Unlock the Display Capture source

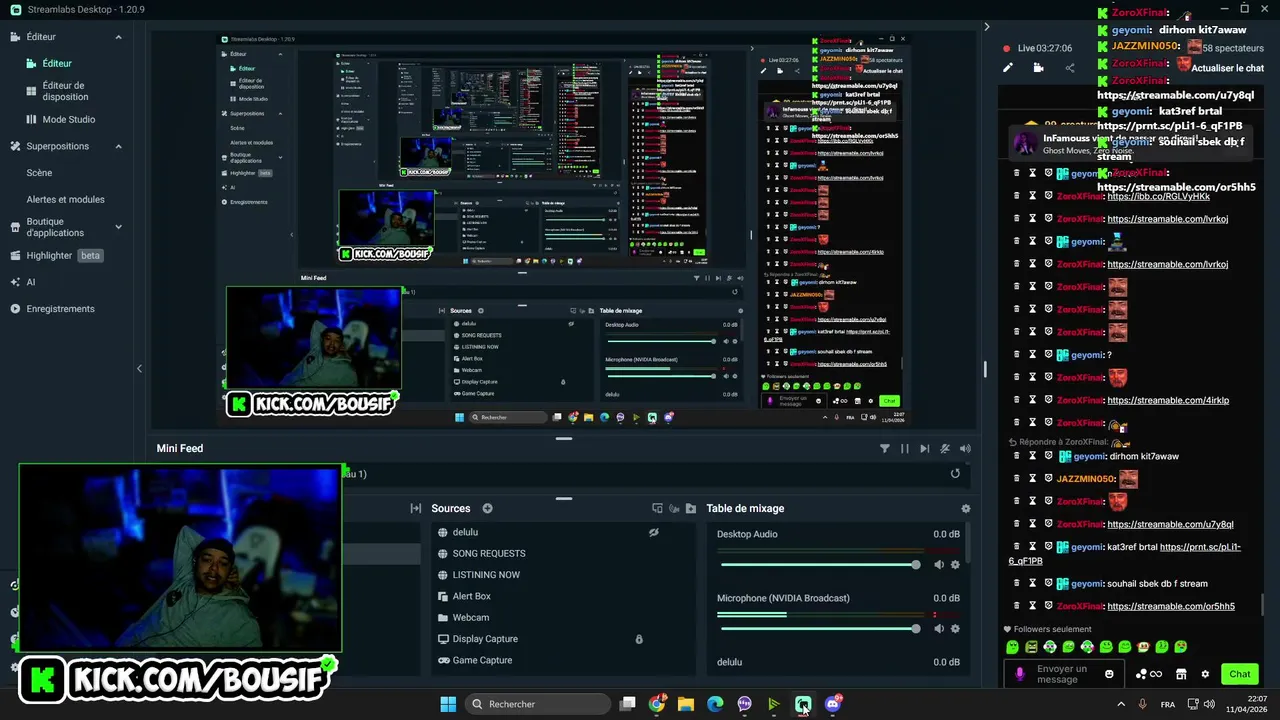click(639, 639)
